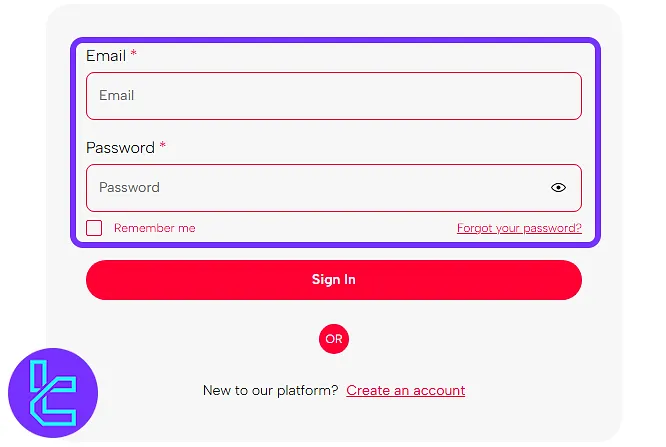Click the red asterisk beside Email label
The height and width of the screenshot is (447, 666).
pos(134,54)
